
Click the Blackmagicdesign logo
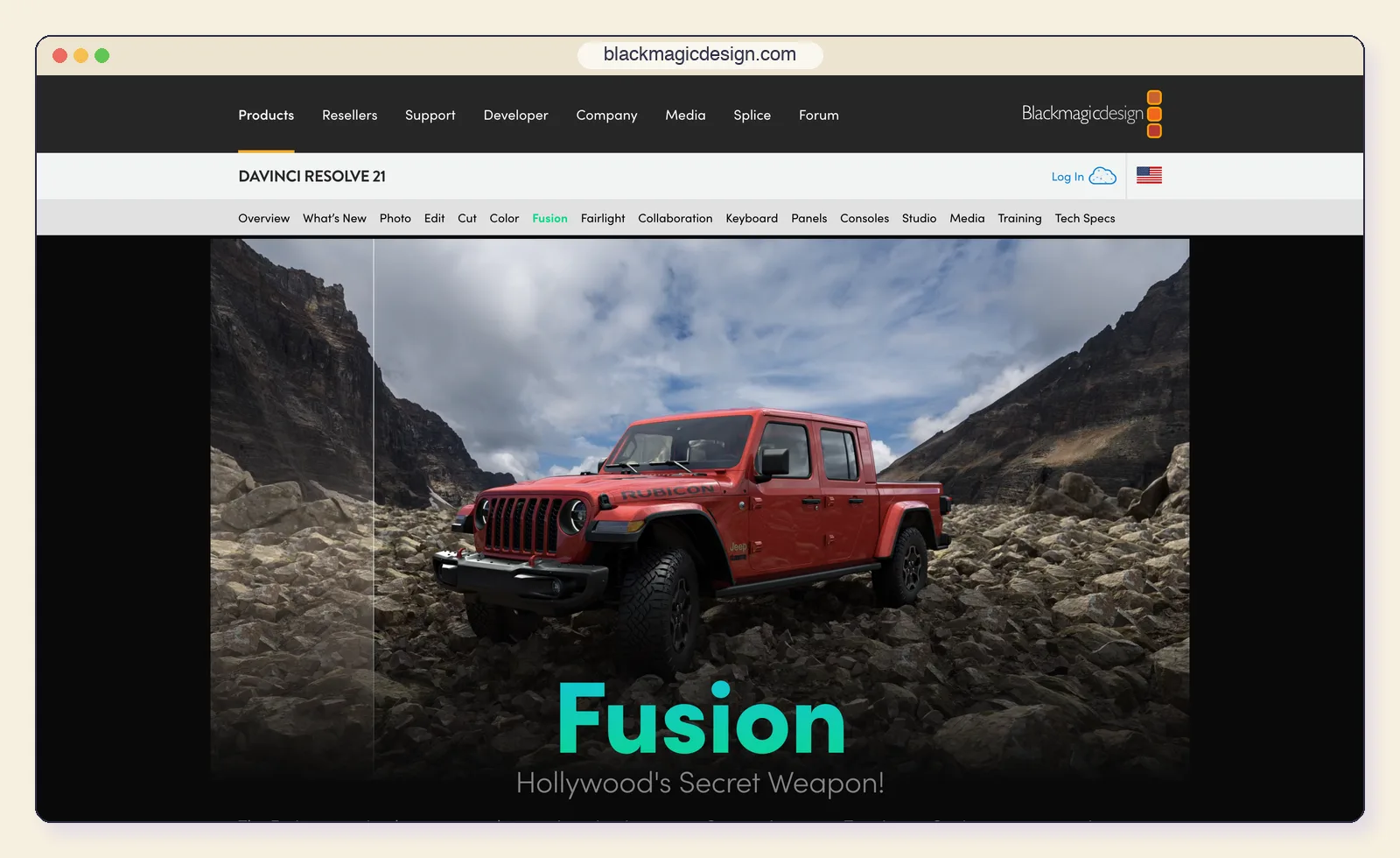click(1091, 114)
